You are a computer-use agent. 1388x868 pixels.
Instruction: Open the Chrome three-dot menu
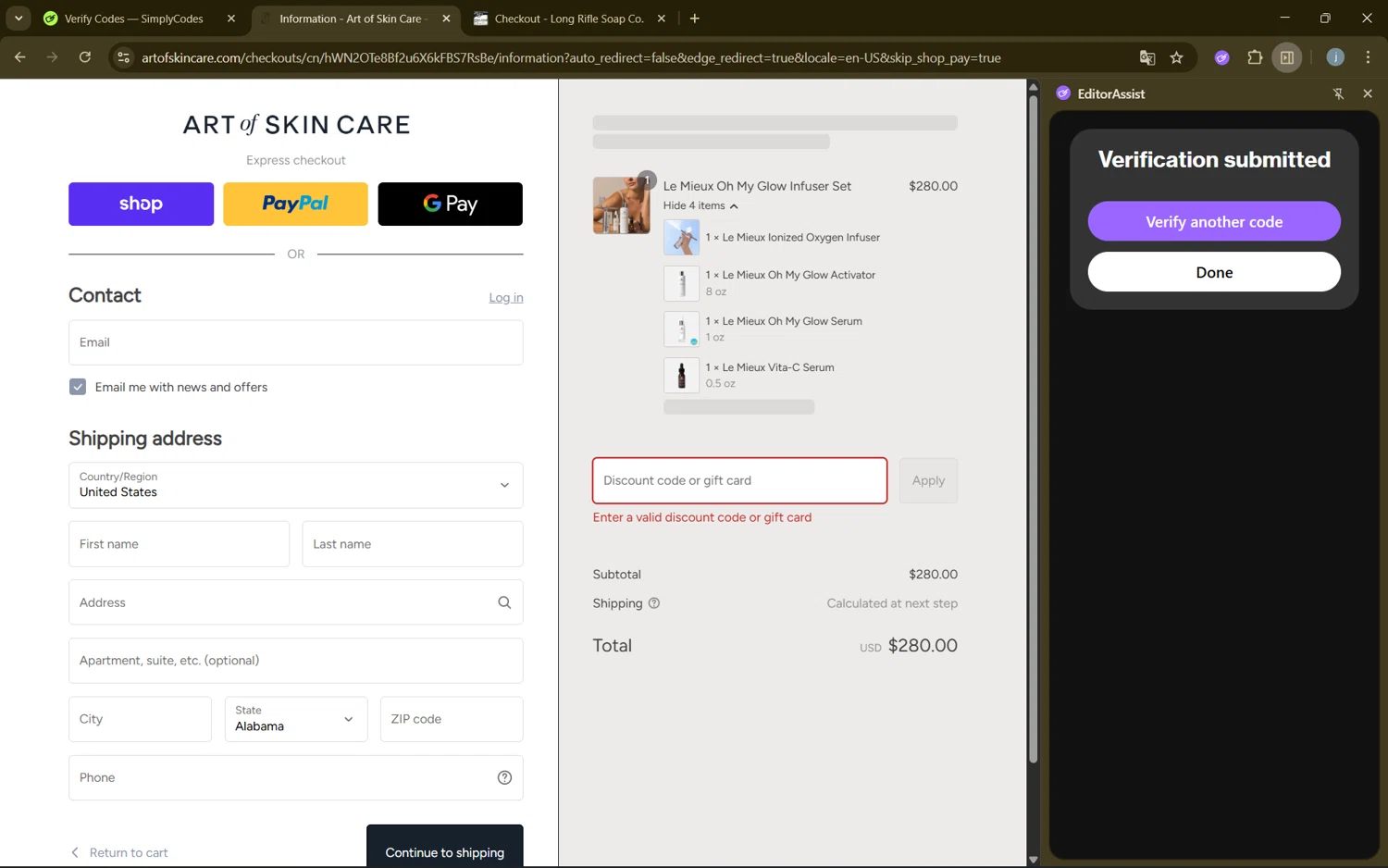pos(1368,57)
